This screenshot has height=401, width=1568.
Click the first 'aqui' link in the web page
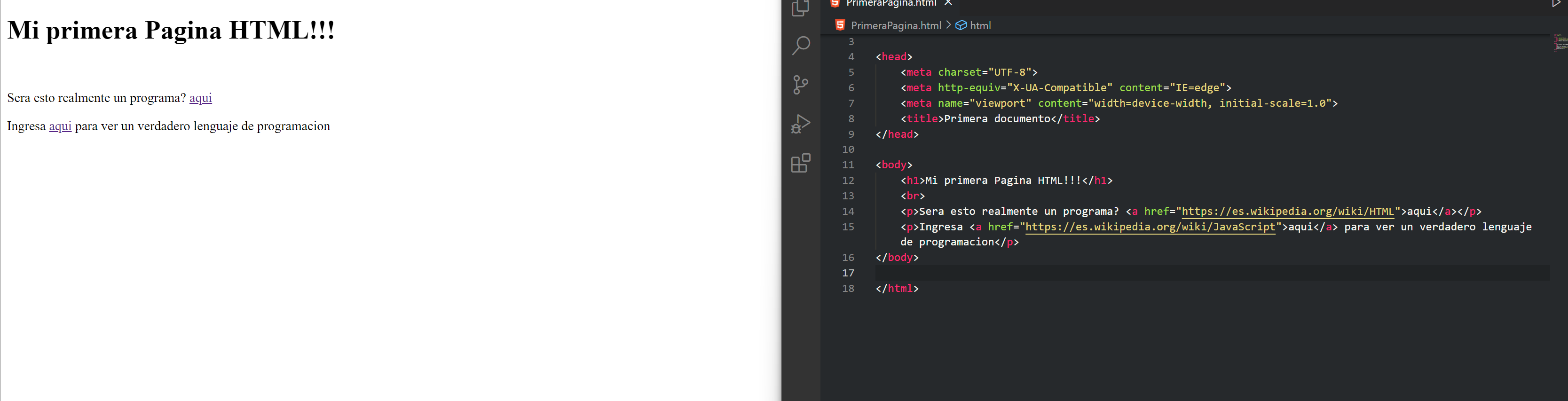200,98
